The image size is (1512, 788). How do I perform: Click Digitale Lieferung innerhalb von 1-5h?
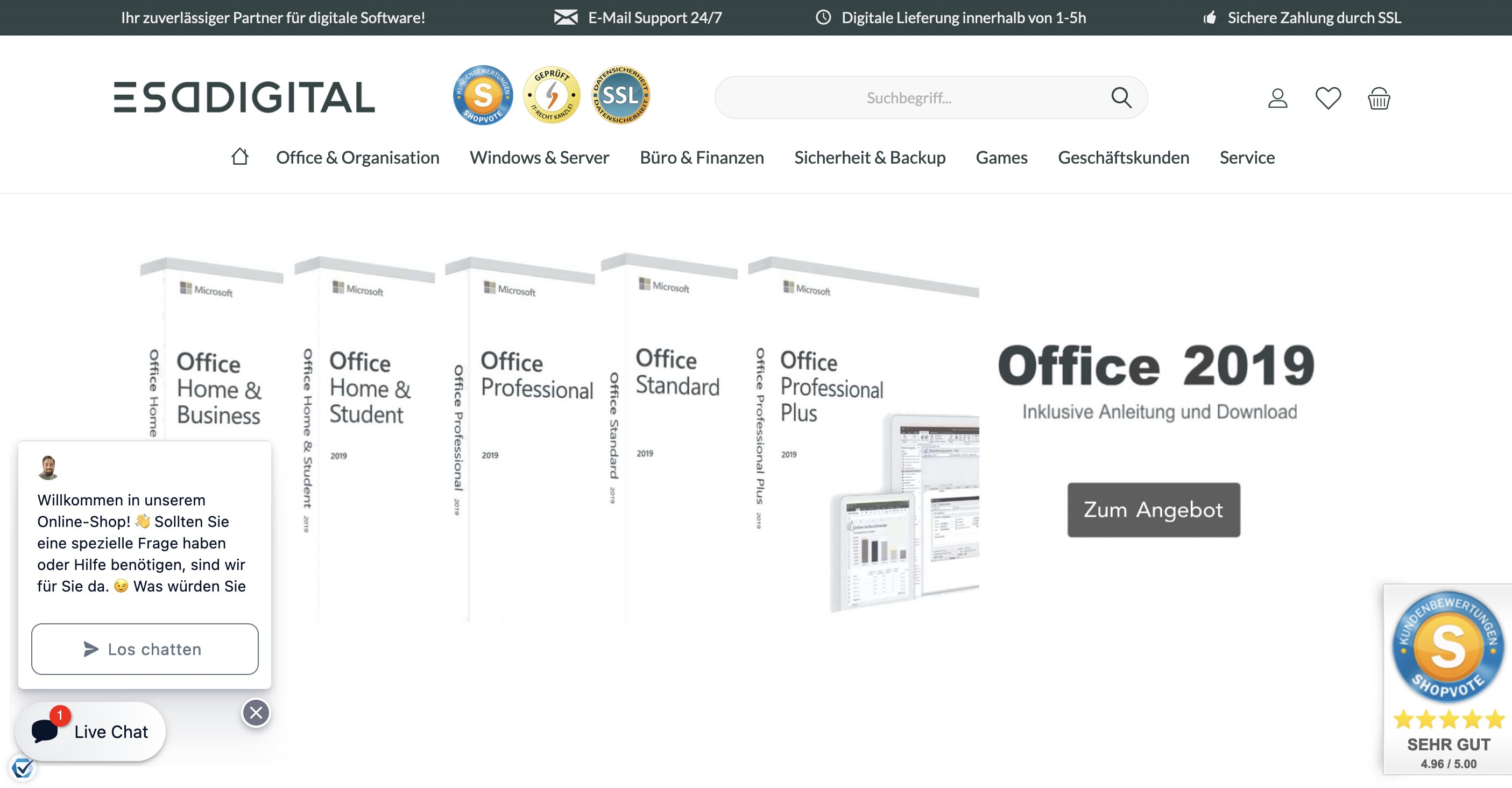tap(964, 18)
